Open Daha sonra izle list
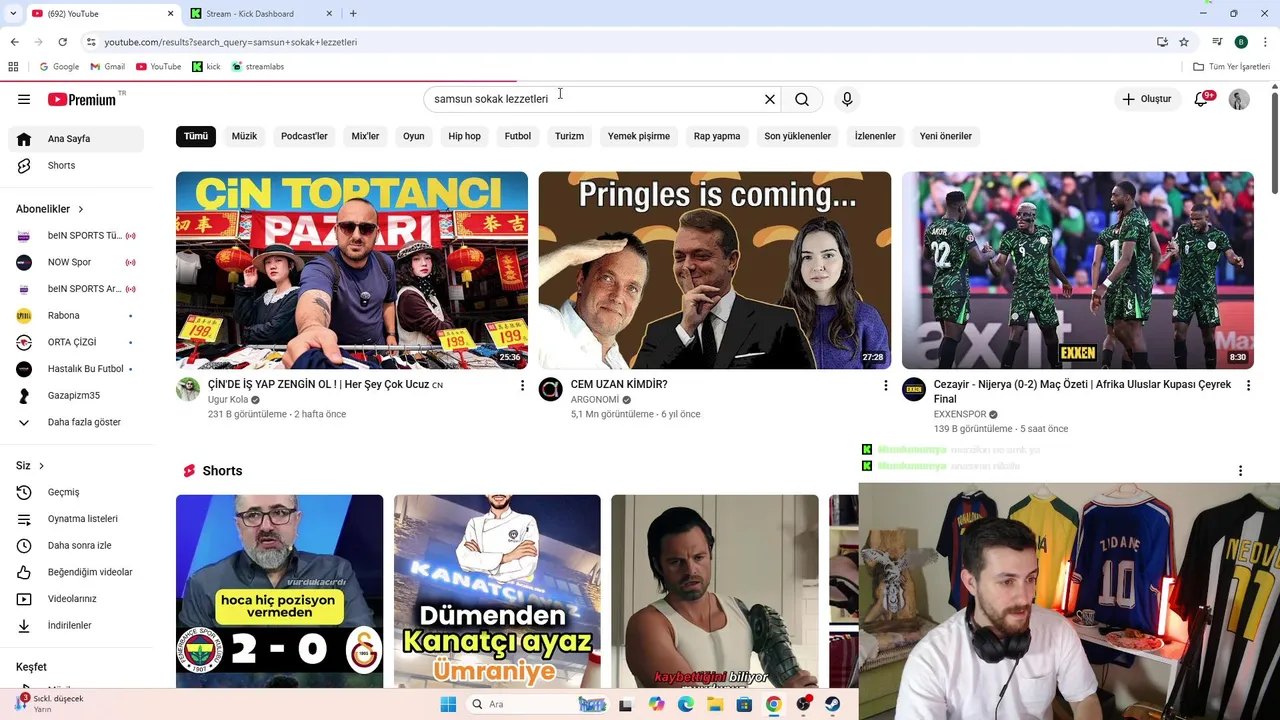Viewport: 1280px width, 720px height. pos(75,546)
